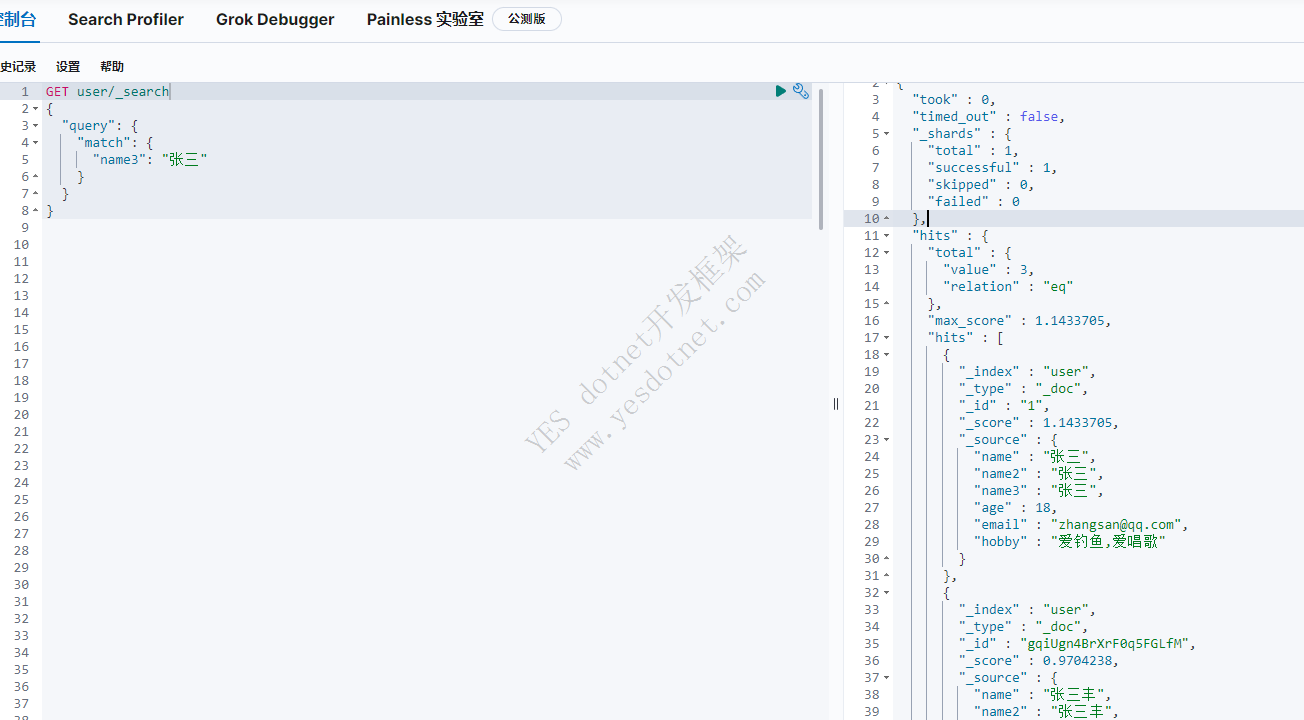Click the "timed_out" : false line
1304x720 pixels.
988,116
